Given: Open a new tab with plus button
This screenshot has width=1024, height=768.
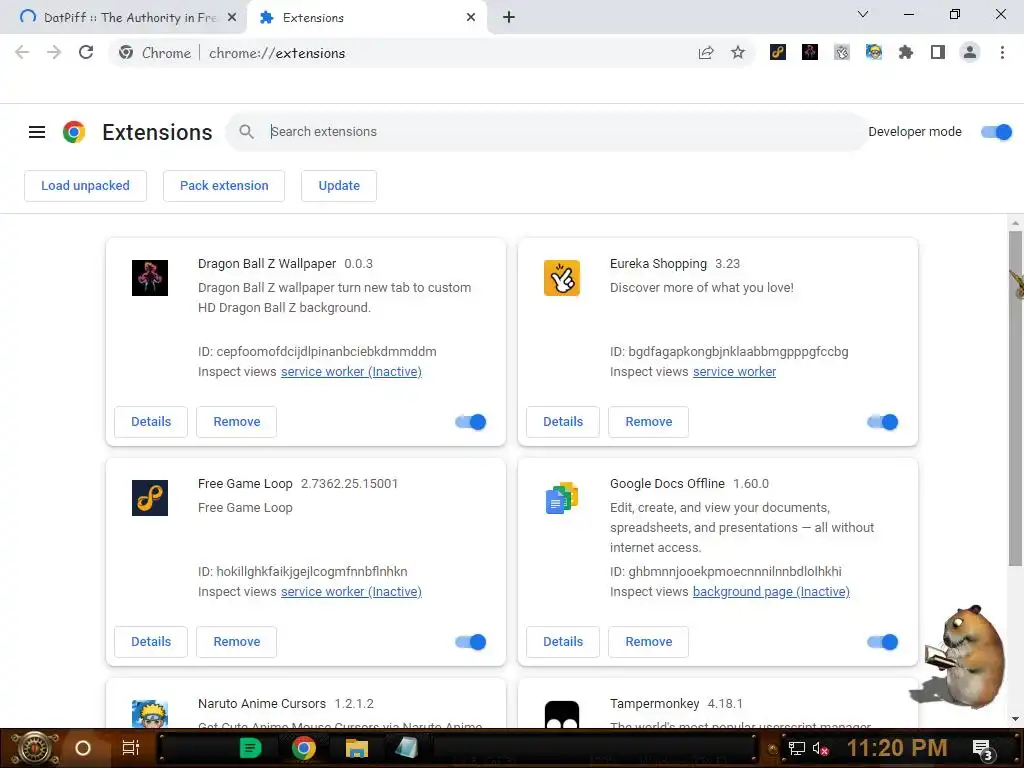Looking at the screenshot, I should point(509,17).
